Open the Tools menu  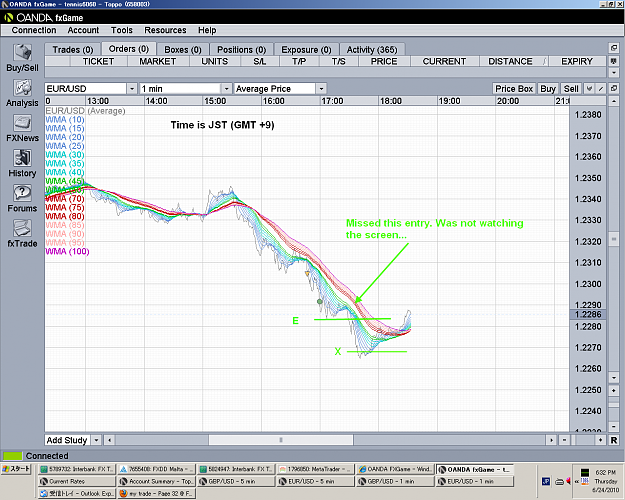click(122, 30)
